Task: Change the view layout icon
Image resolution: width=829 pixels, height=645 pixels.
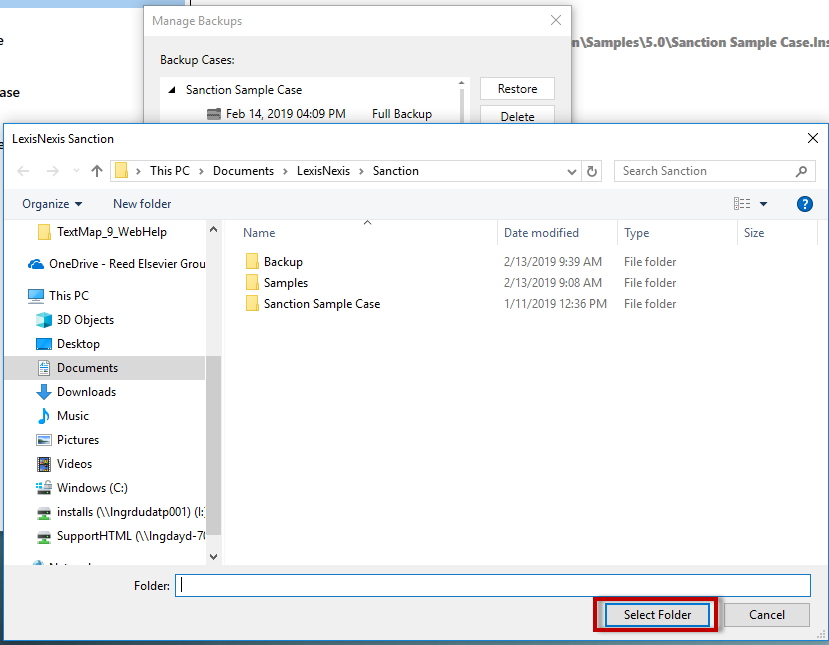Action: pos(742,204)
